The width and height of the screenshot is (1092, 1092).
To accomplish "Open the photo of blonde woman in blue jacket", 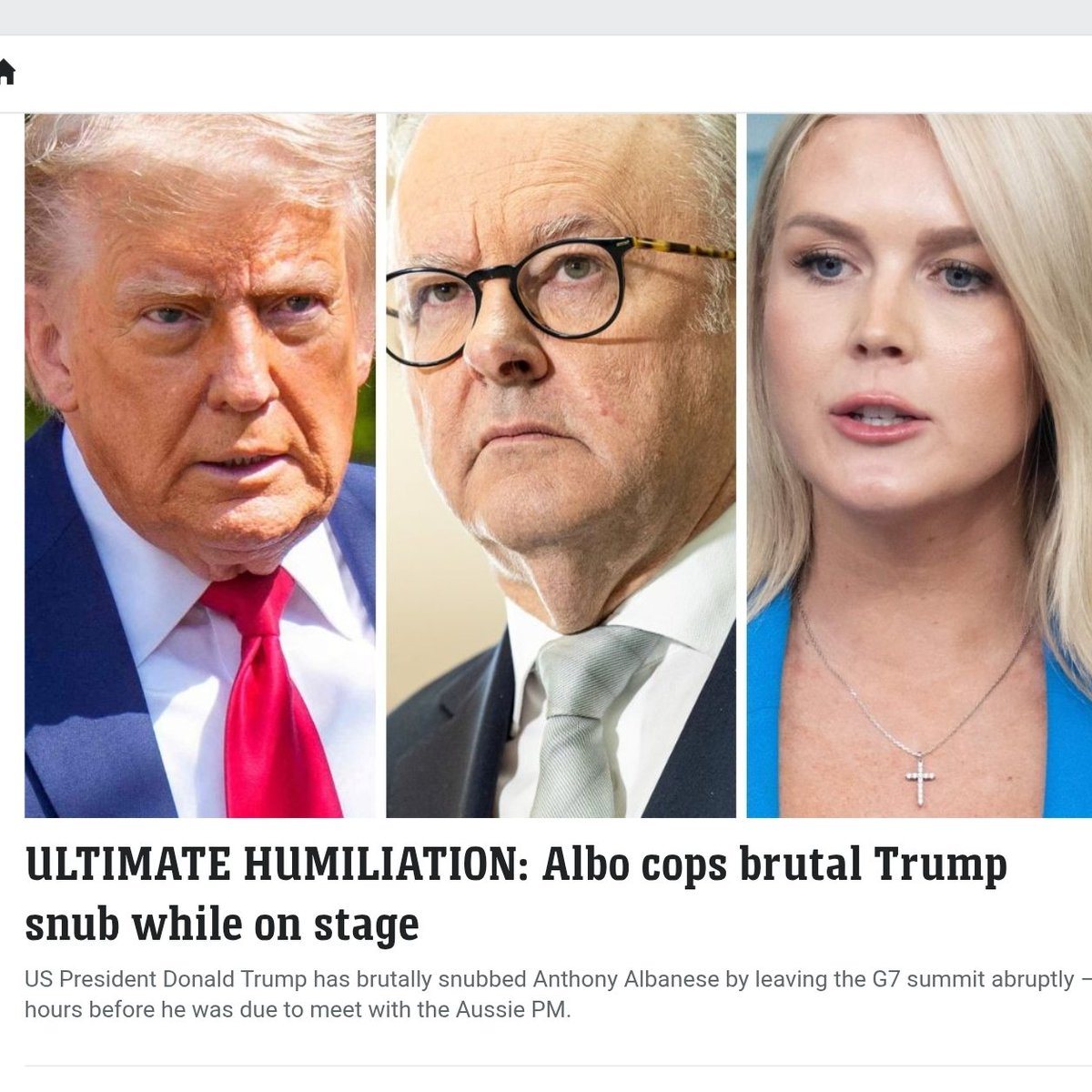I will (x=919, y=466).
